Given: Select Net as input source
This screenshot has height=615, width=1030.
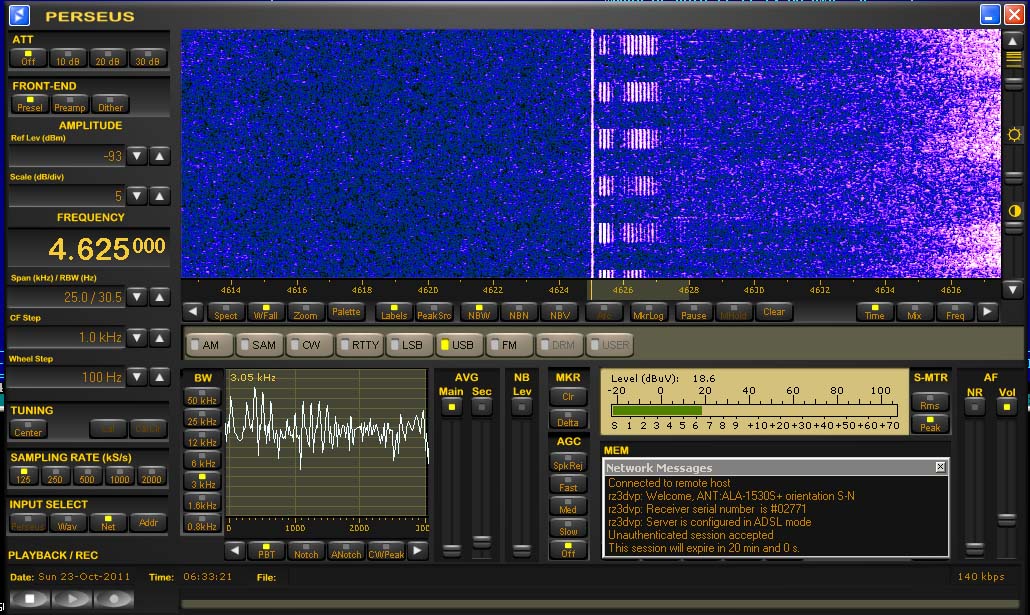Looking at the screenshot, I should point(108,522).
